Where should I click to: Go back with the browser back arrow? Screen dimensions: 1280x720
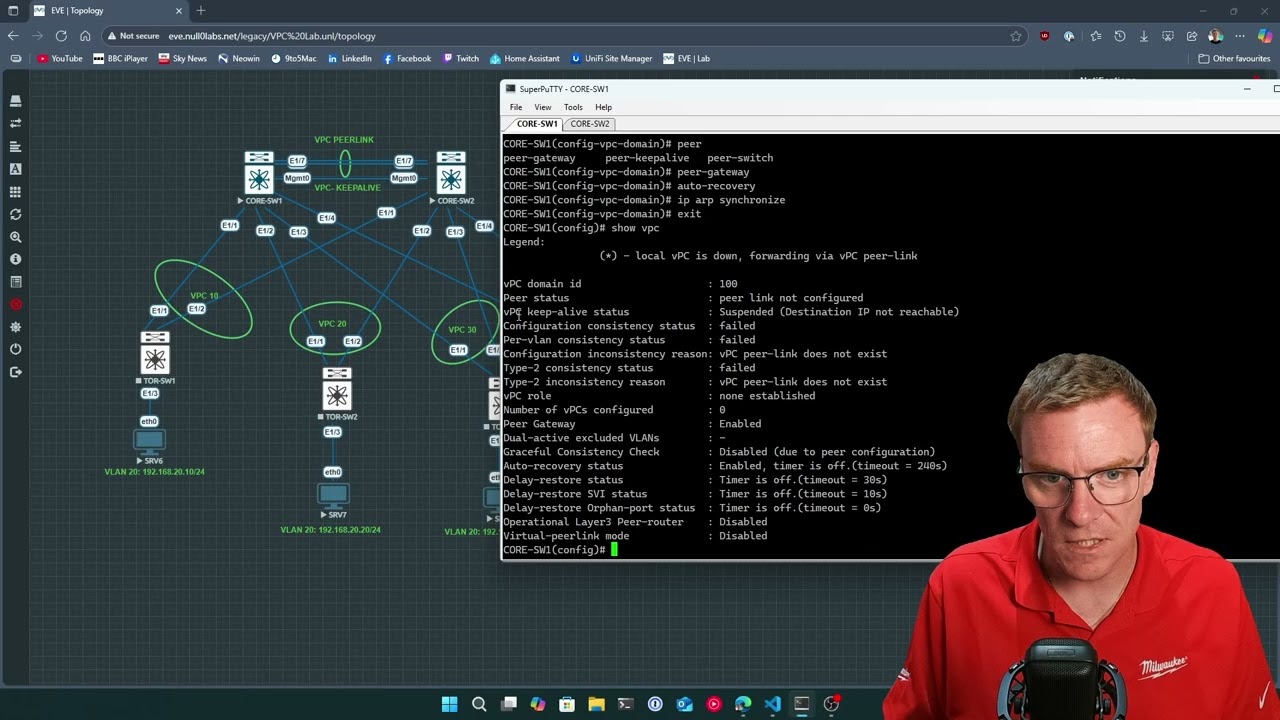[13, 36]
